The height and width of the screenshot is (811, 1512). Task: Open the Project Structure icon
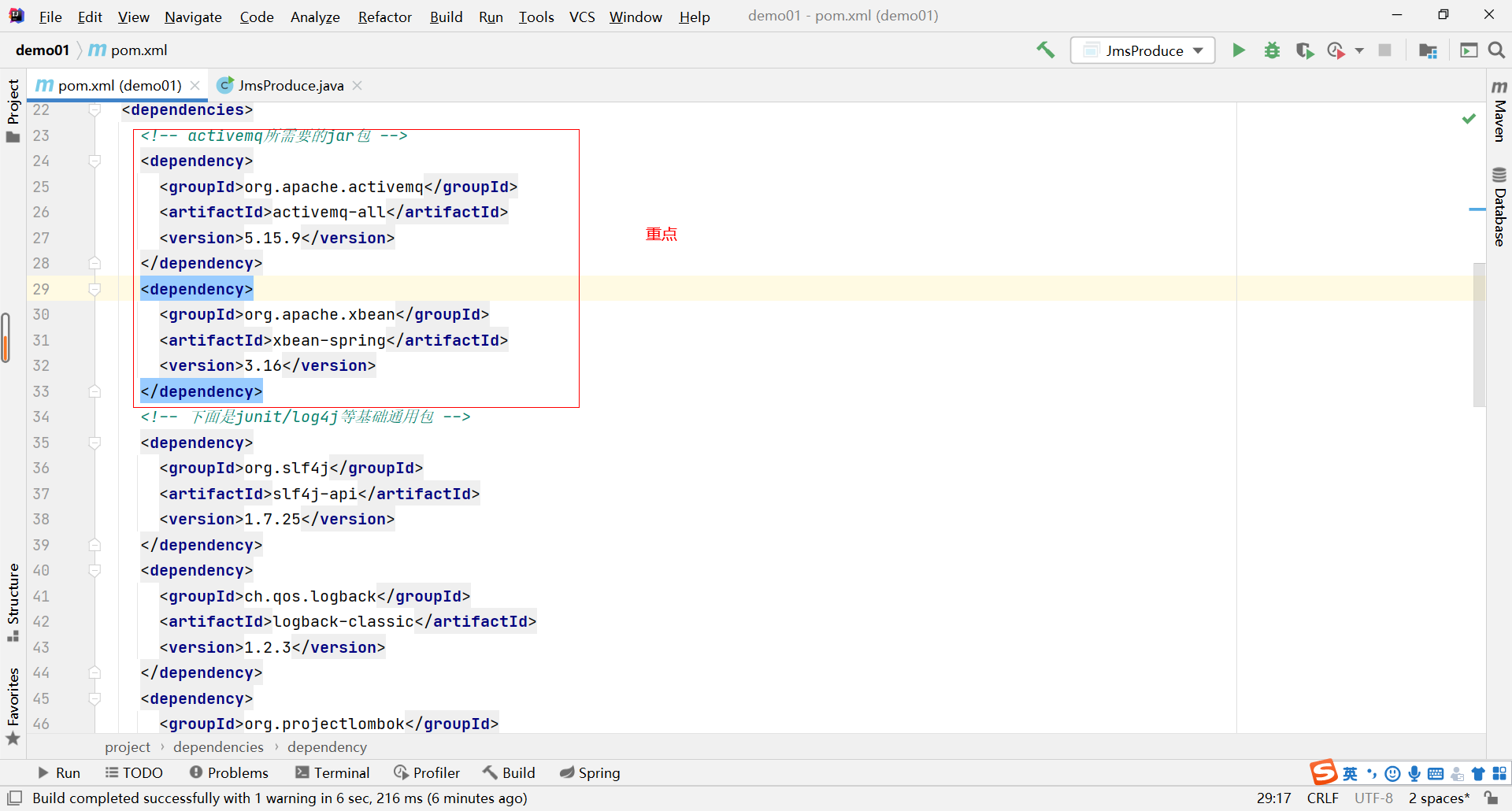1428,50
